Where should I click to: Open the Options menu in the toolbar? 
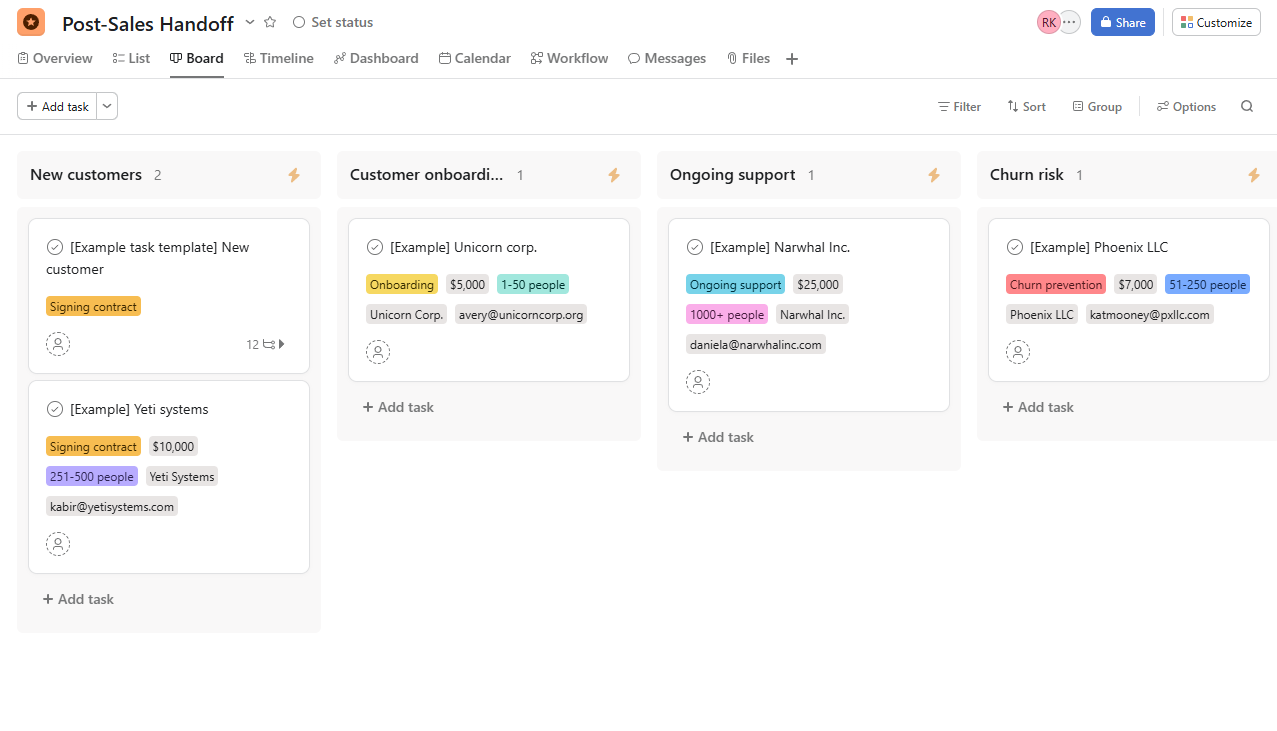1186,106
